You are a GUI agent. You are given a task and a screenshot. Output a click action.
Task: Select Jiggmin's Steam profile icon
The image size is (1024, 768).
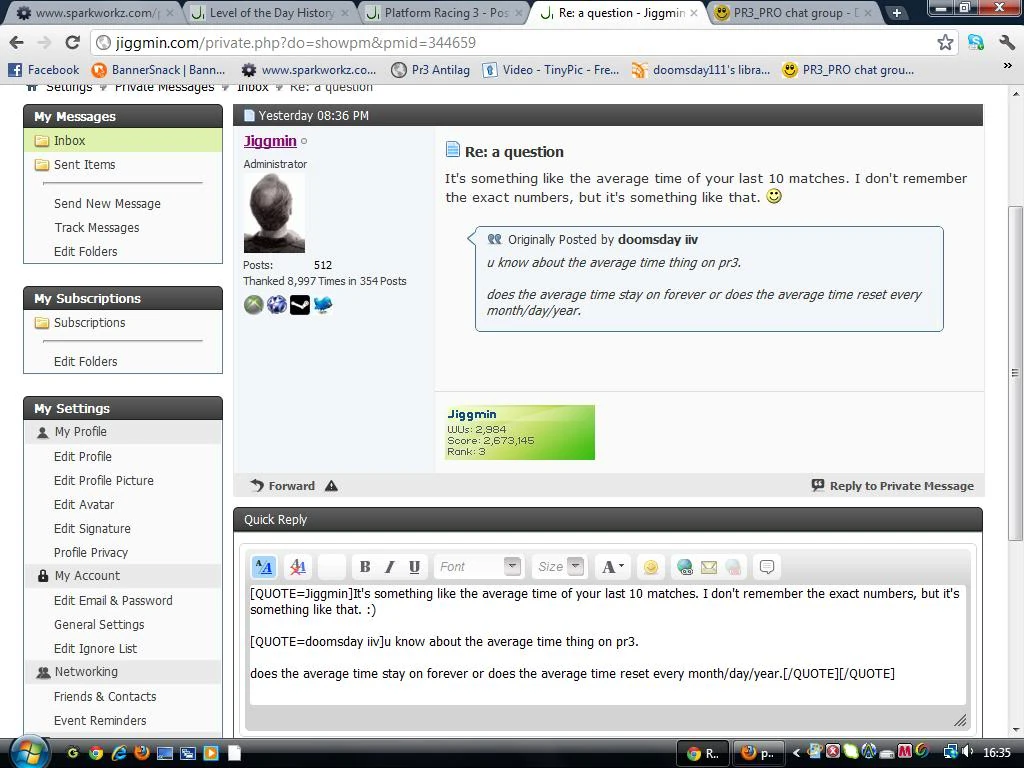coord(299,304)
